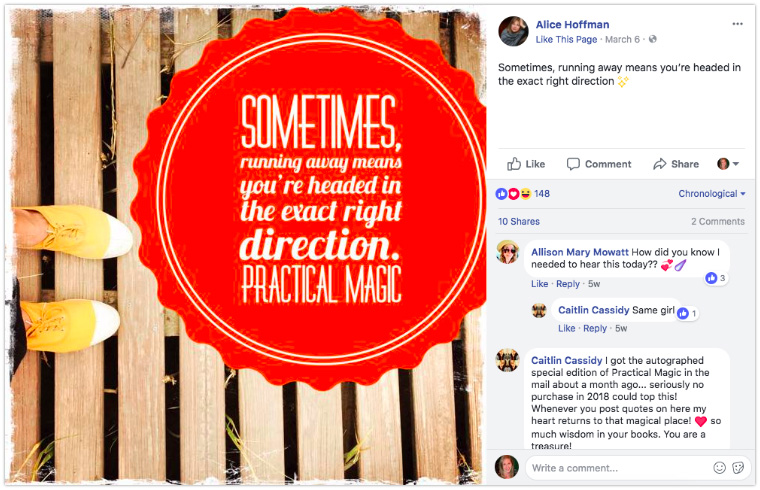760x490 pixels.
Task: Click like count on Caitlin's reply
Action: (x=687, y=314)
